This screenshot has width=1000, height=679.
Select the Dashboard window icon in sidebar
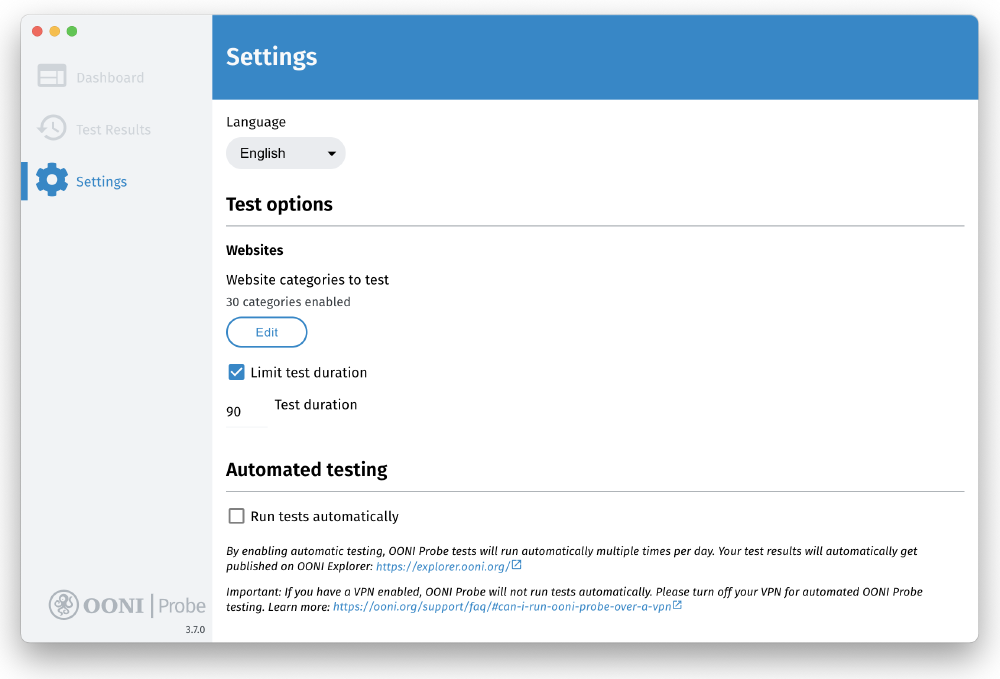click(x=52, y=75)
